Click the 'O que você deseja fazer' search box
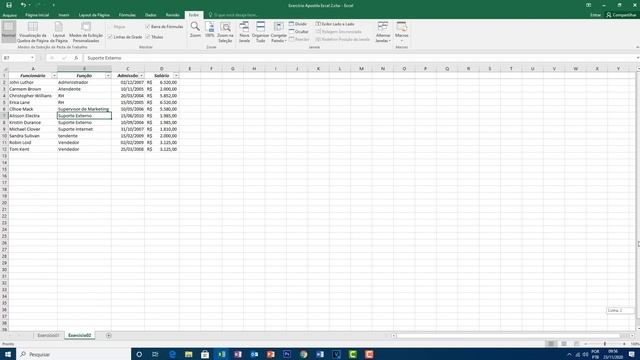The height and width of the screenshot is (360, 640). click(234, 15)
